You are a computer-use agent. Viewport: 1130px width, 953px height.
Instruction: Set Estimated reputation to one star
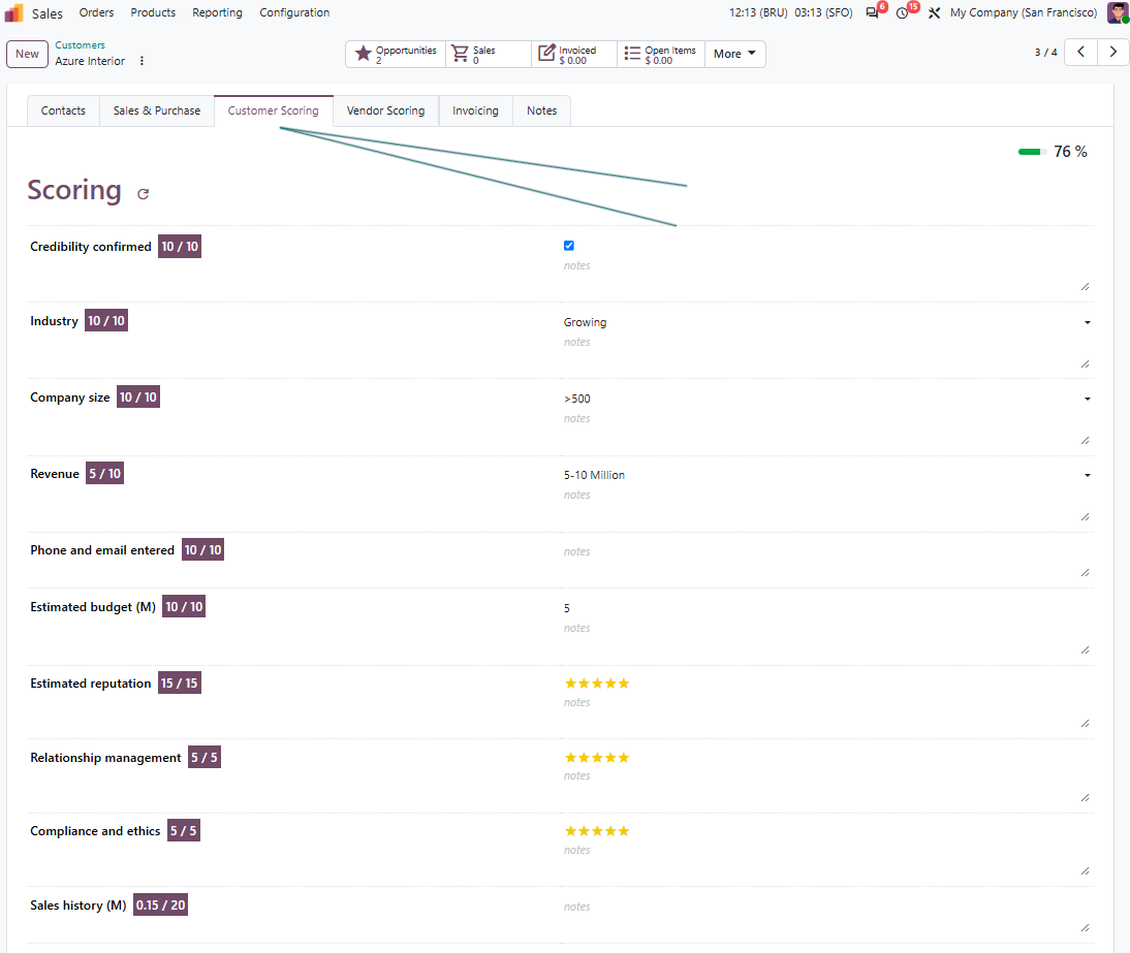[570, 683]
